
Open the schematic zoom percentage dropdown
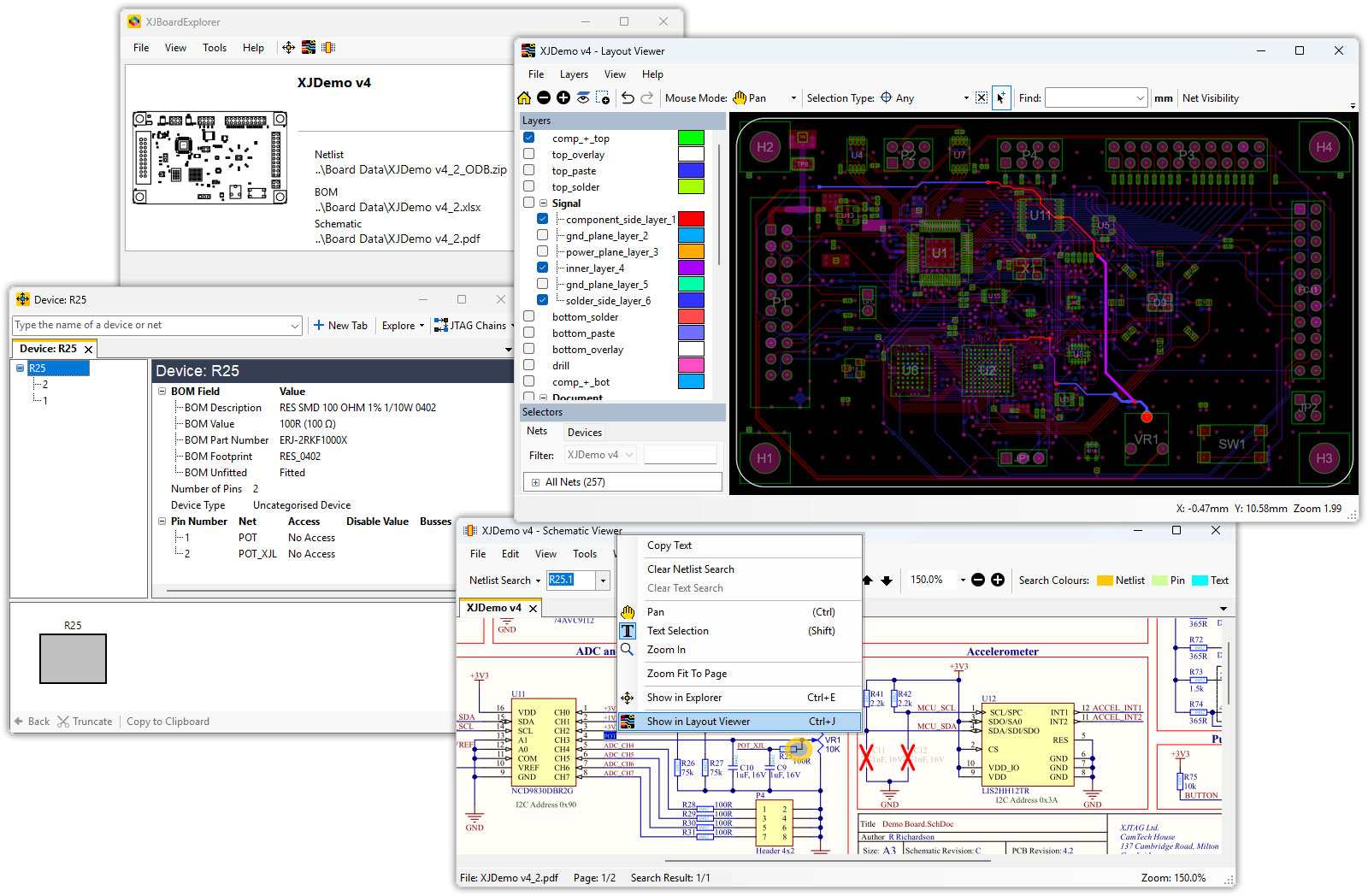coord(963,581)
